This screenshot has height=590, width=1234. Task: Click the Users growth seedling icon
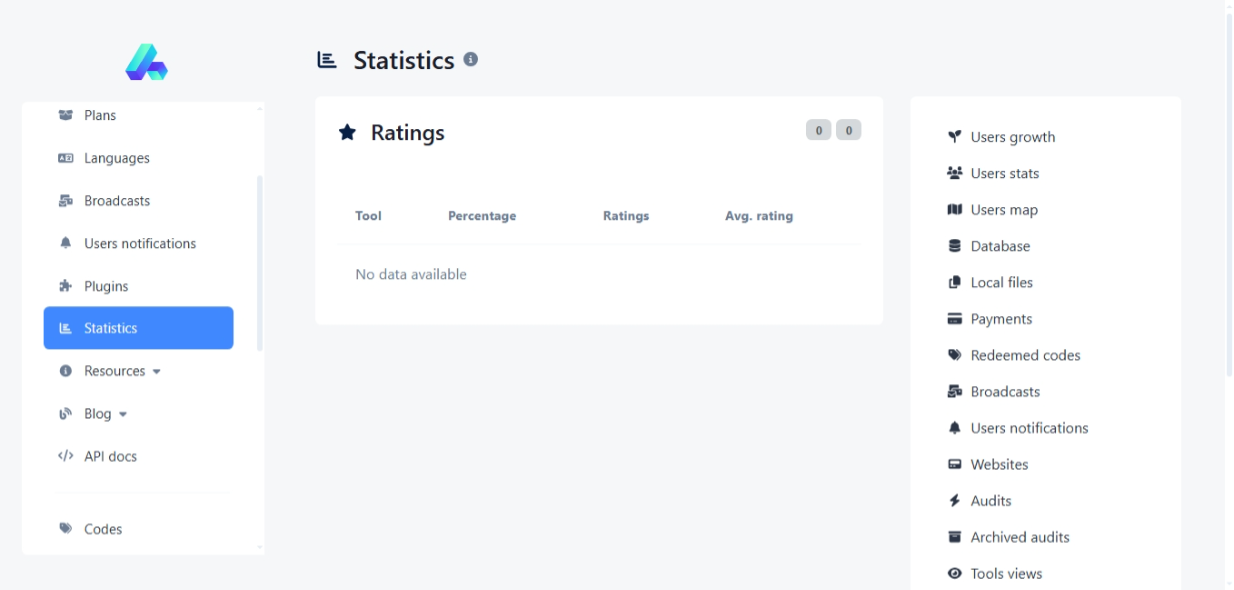pos(954,137)
